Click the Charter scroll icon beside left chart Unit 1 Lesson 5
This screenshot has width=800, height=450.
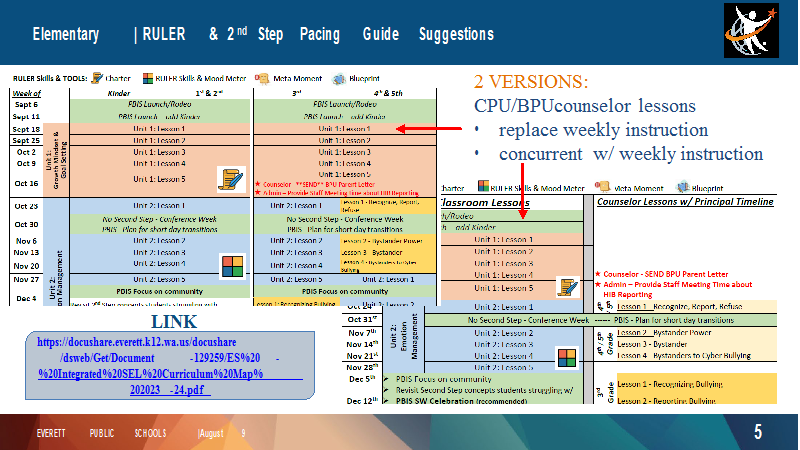[x=231, y=179]
